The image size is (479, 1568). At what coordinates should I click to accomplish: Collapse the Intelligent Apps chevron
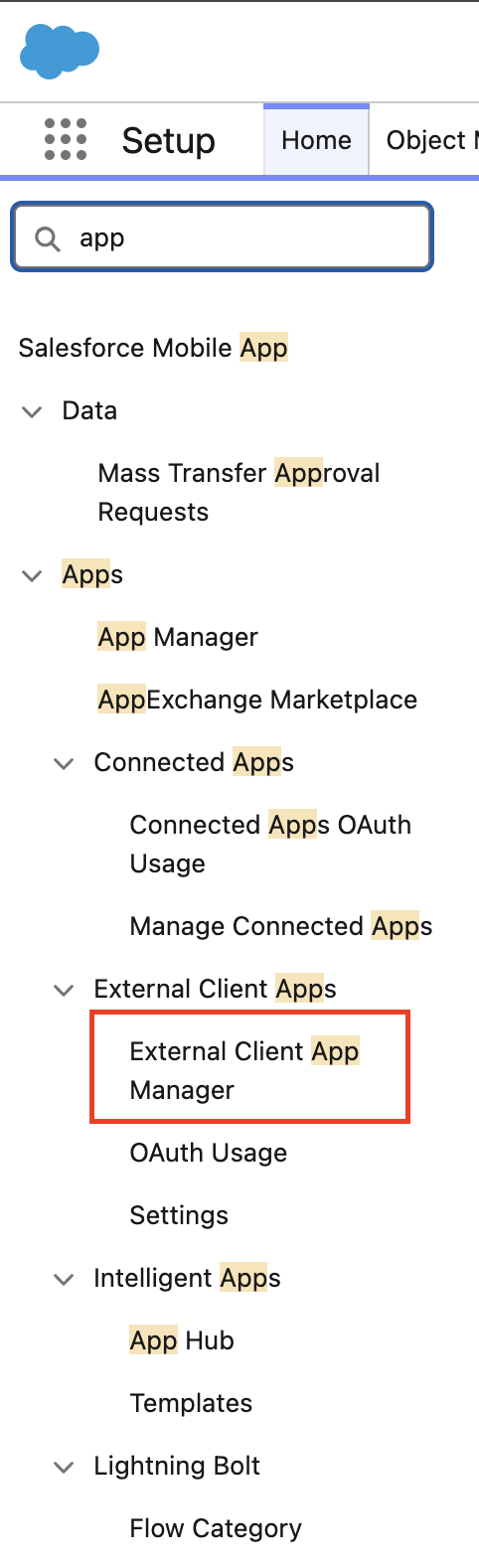click(x=65, y=1279)
